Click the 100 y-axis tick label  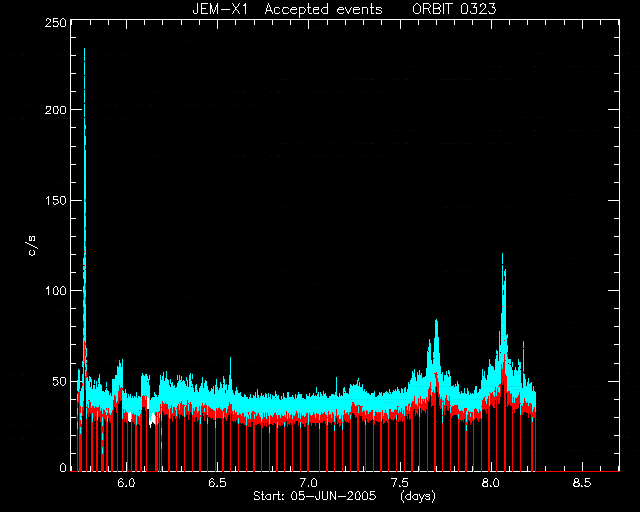(x=56, y=291)
